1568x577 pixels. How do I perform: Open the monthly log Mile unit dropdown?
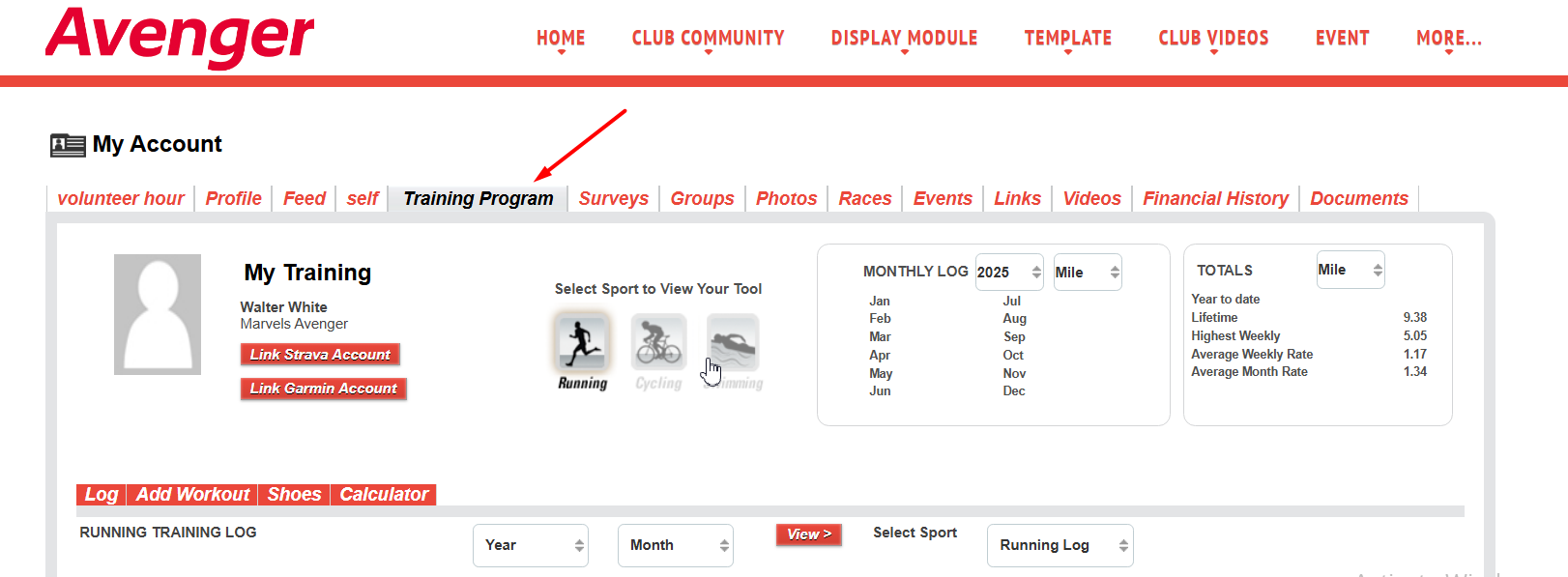coord(1087,273)
